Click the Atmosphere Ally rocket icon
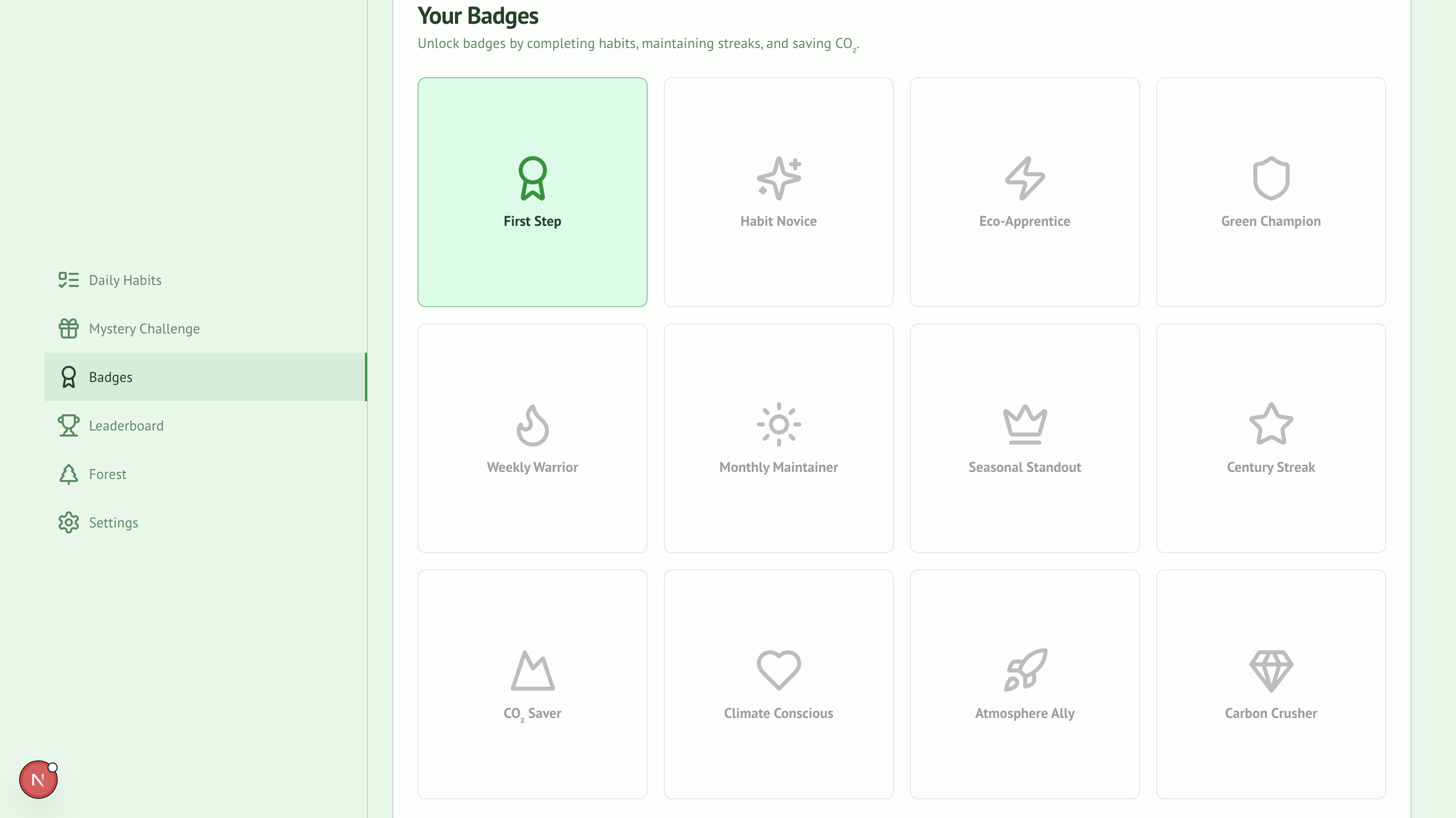Image resolution: width=1456 pixels, height=818 pixels. pyautogui.click(x=1024, y=670)
